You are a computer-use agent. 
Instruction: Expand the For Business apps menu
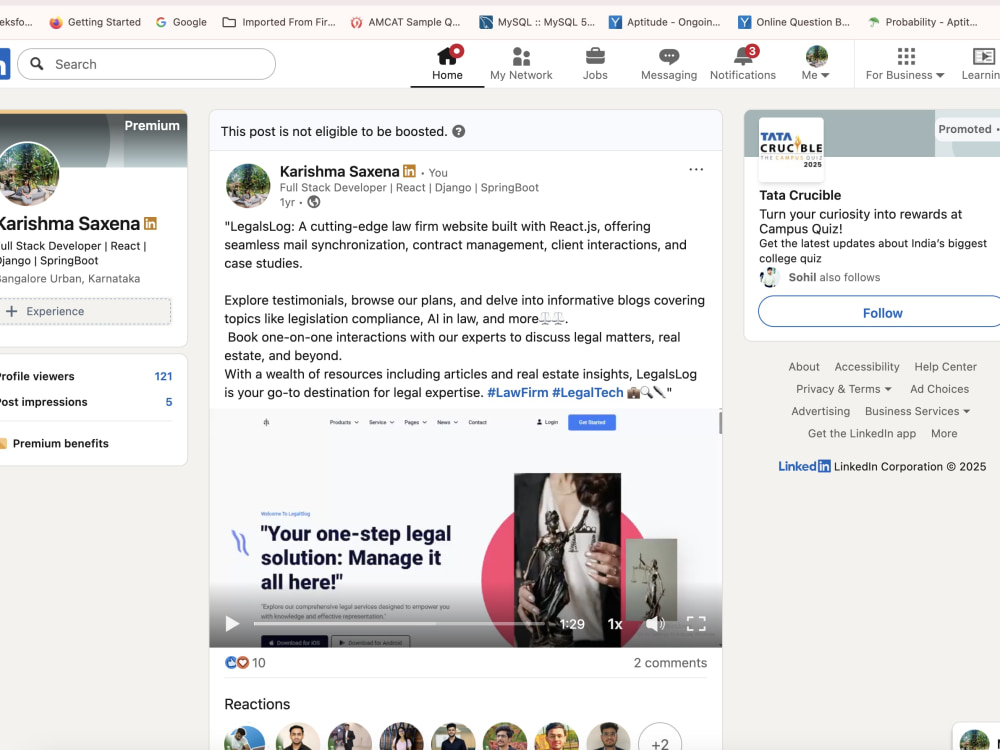[905, 64]
